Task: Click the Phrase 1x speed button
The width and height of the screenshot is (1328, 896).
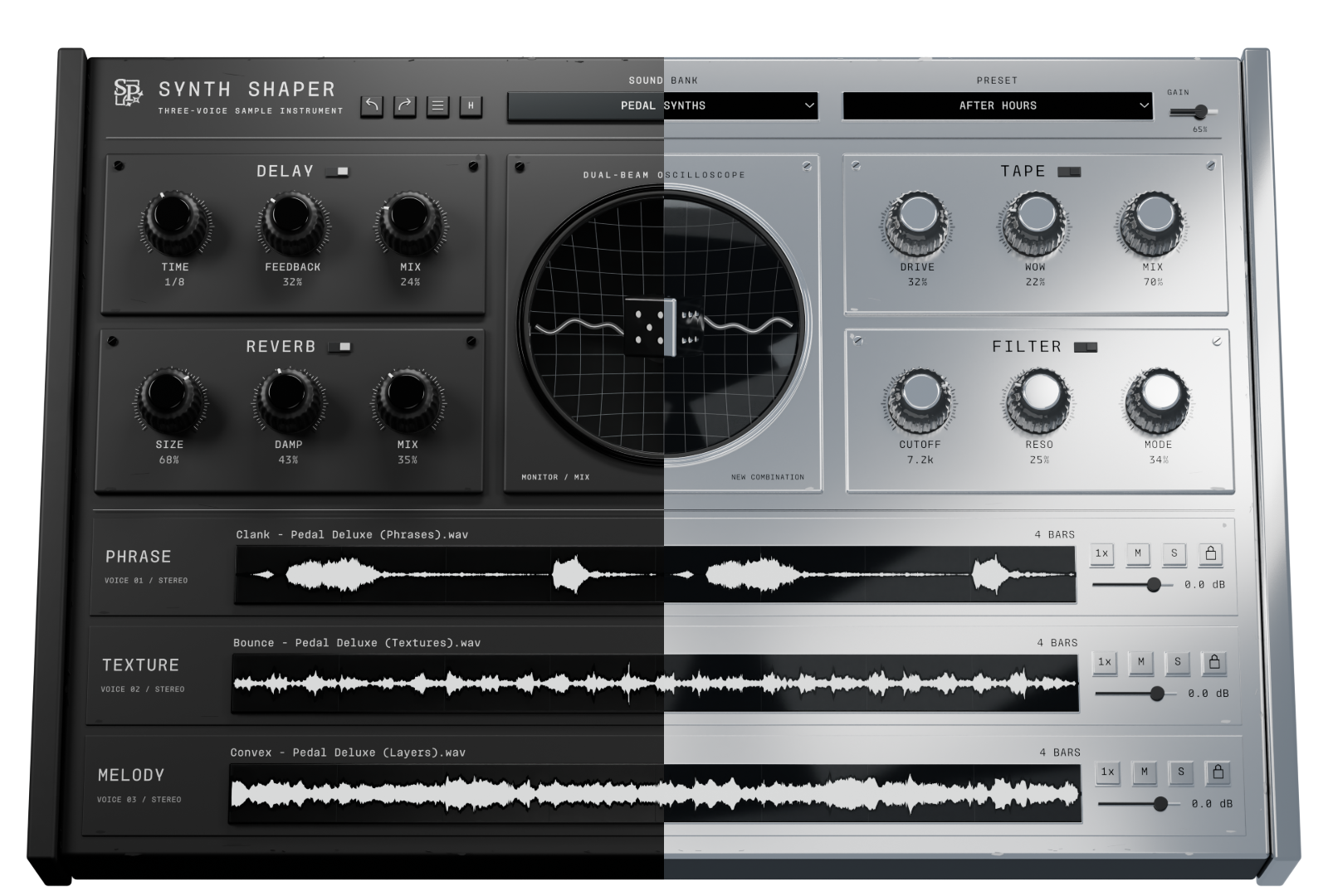Action: (x=1101, y=553)
